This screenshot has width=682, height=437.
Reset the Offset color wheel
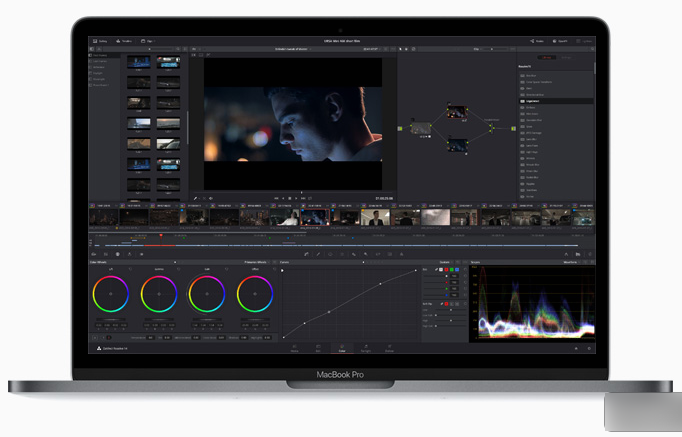coord(274,269)
